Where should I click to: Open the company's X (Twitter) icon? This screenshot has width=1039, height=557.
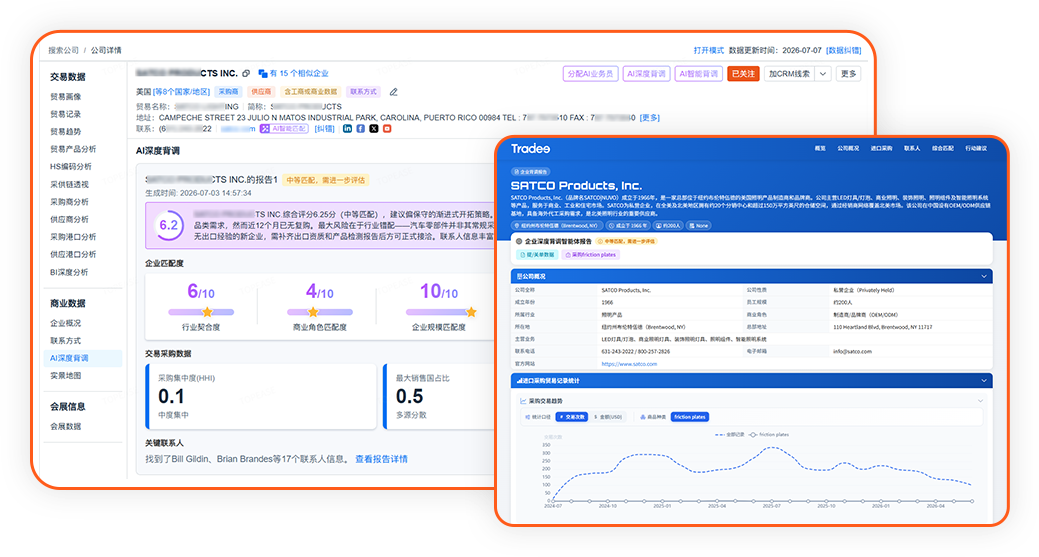[x=374, y=128]
